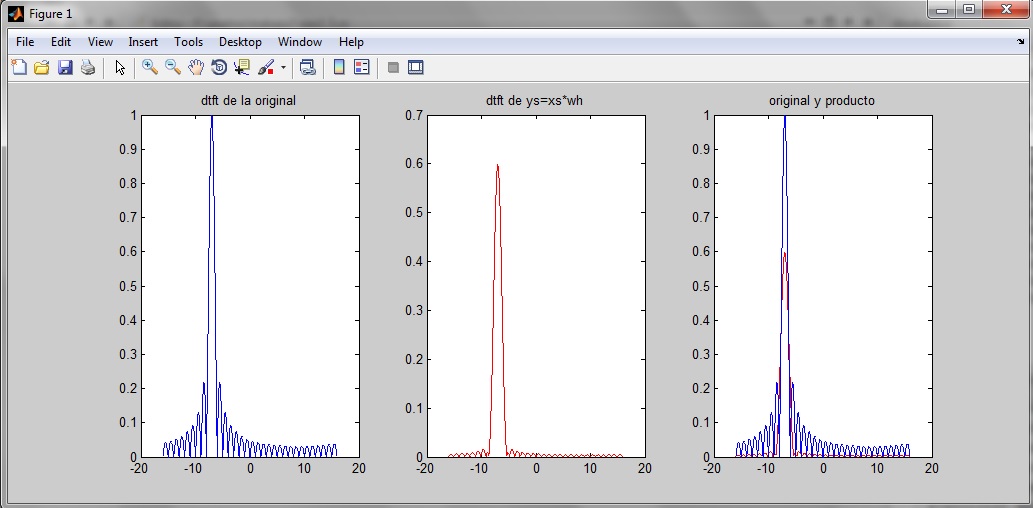
Task: Select the Zoom Out magnifier tool
Action: click(173, 68)
